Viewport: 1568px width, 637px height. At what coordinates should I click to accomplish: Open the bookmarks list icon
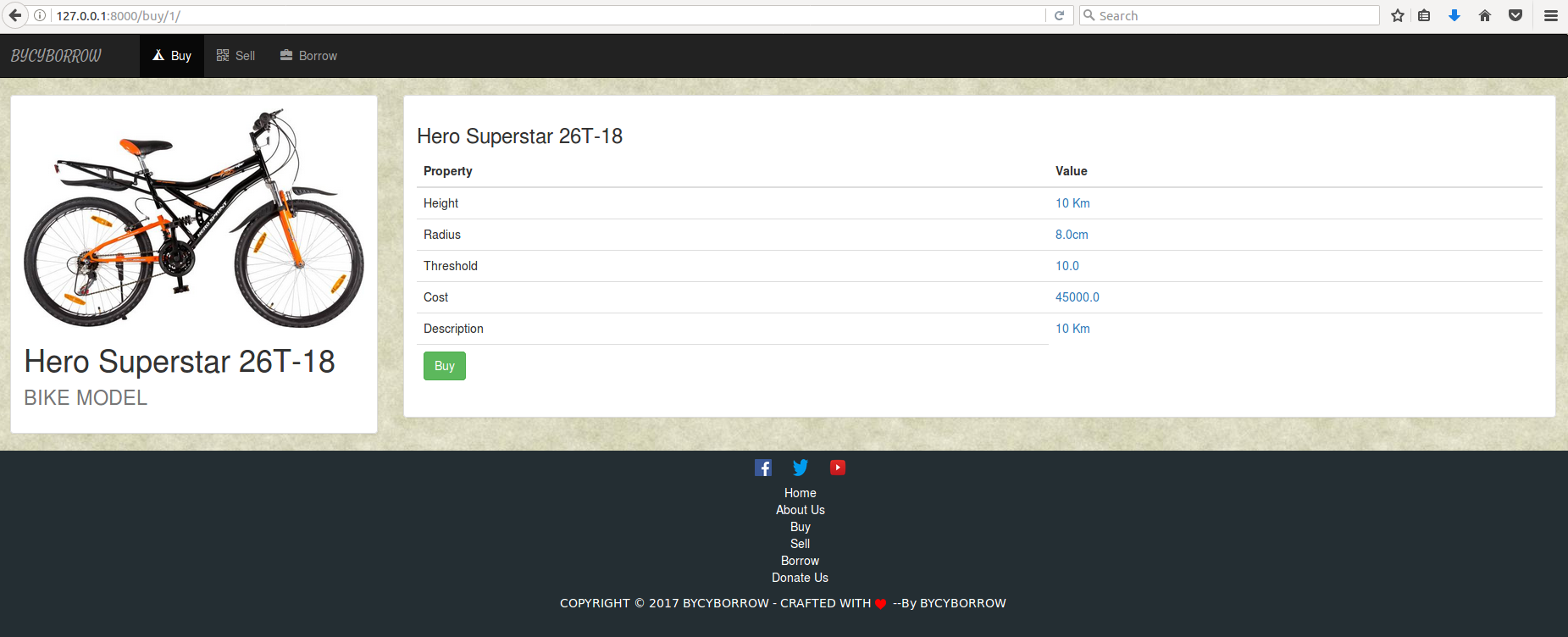pos(1424,15)
